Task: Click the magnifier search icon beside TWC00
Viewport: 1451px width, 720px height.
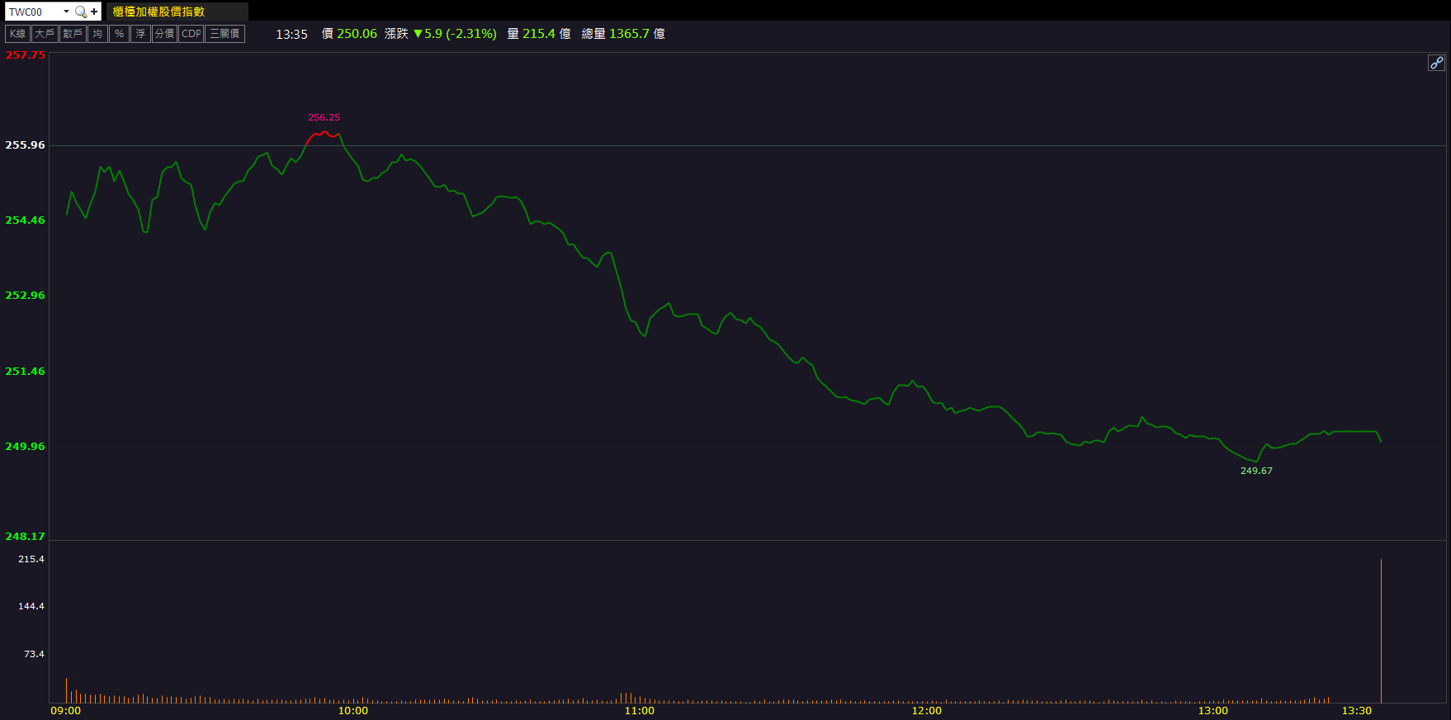Action: (x=80, y=12)
